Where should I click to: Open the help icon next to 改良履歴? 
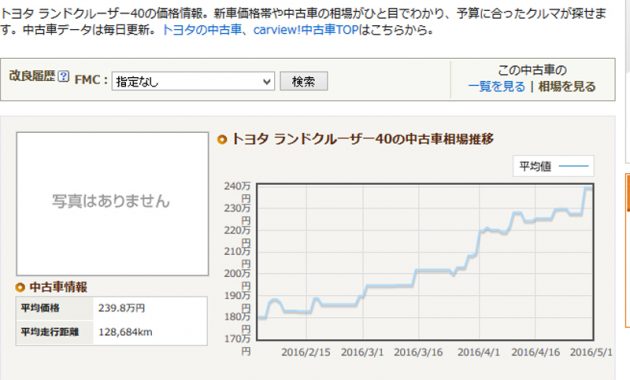[63, 76]
